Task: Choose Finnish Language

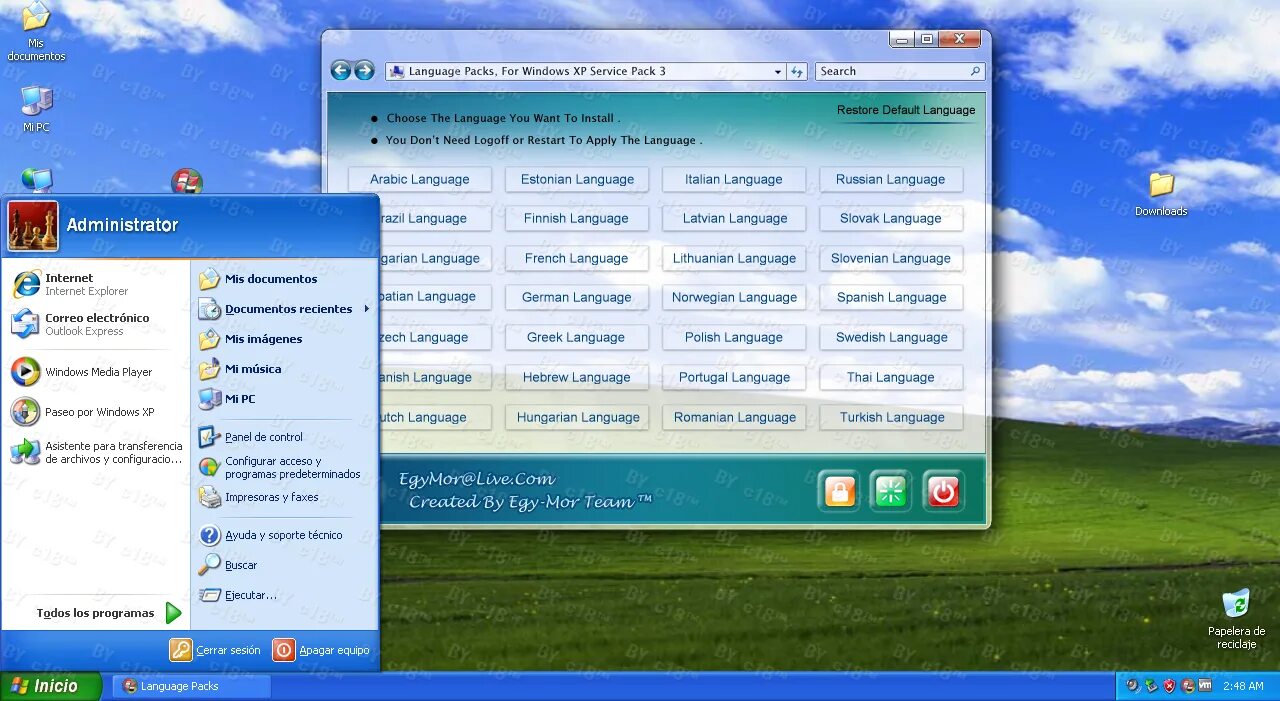Action: (x=577, y=218)
